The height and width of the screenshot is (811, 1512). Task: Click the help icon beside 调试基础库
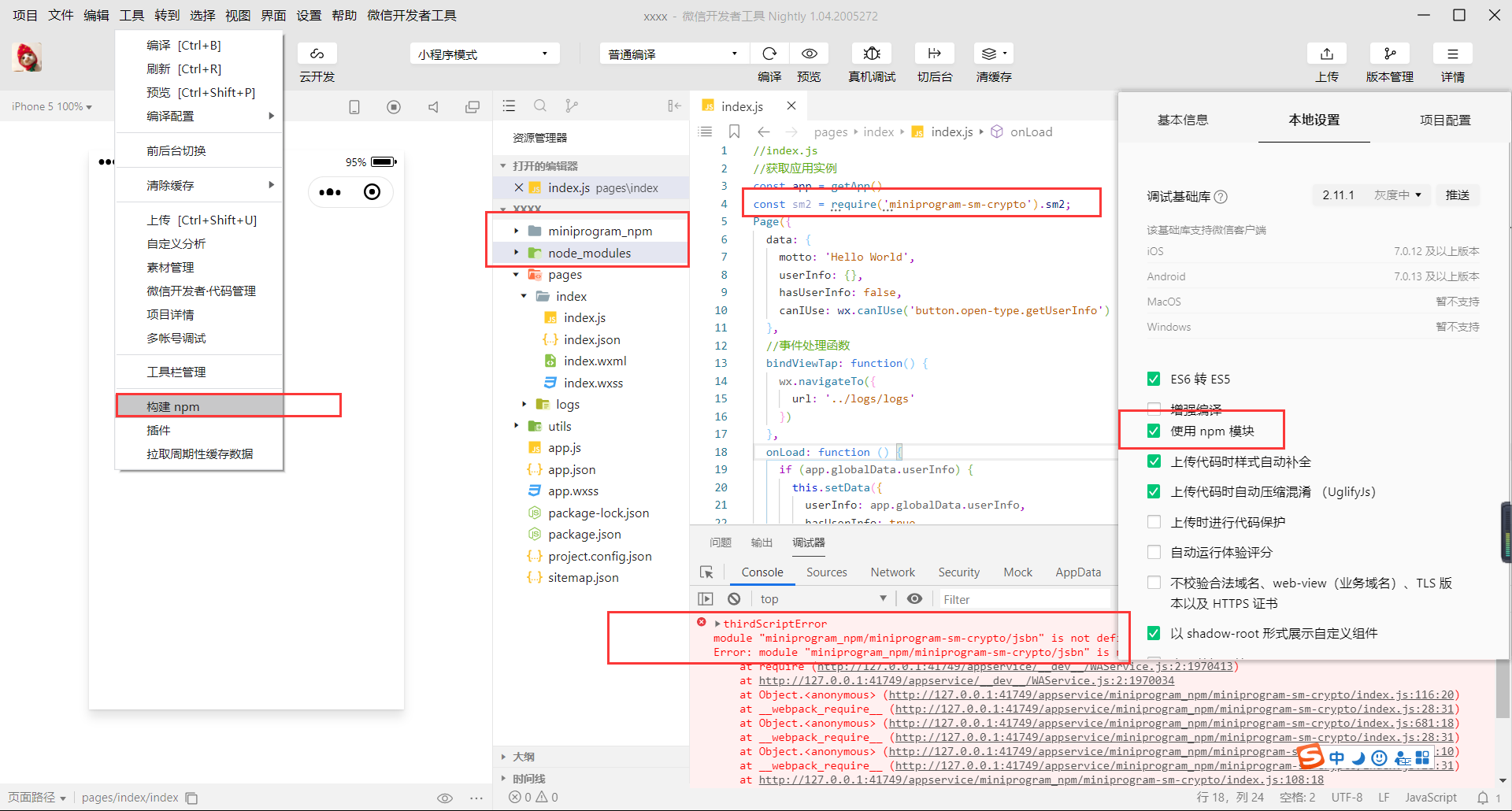[1221, 197]
